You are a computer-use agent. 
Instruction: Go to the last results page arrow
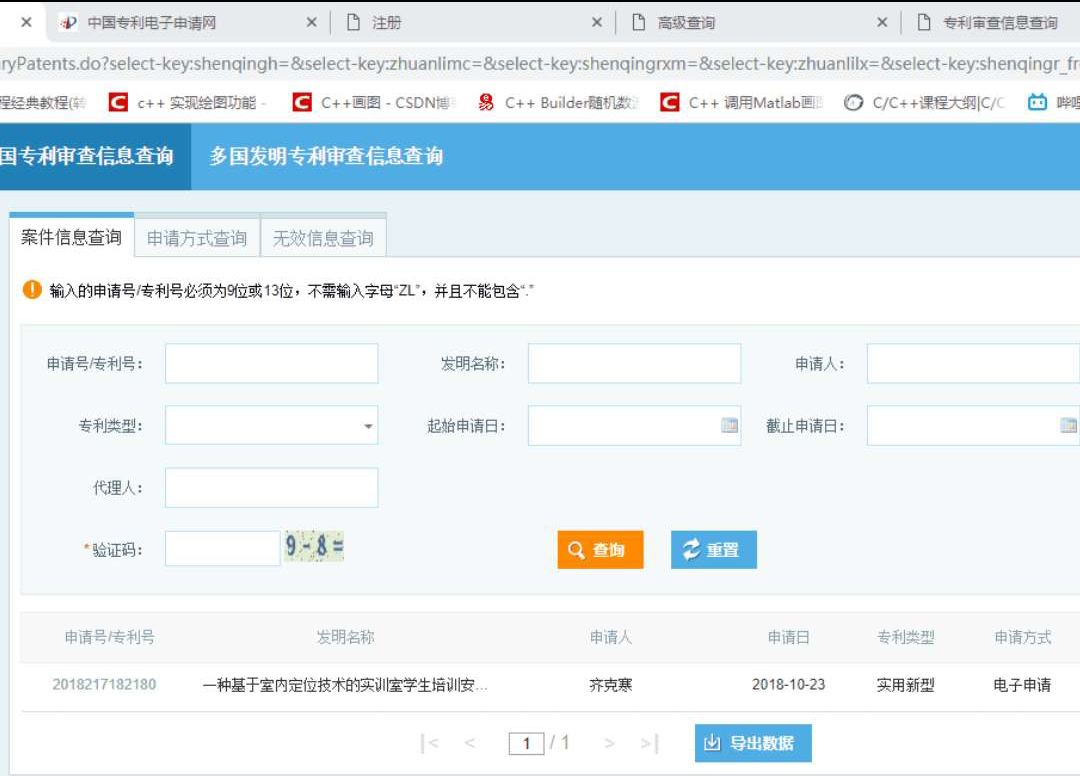point(649,743)
